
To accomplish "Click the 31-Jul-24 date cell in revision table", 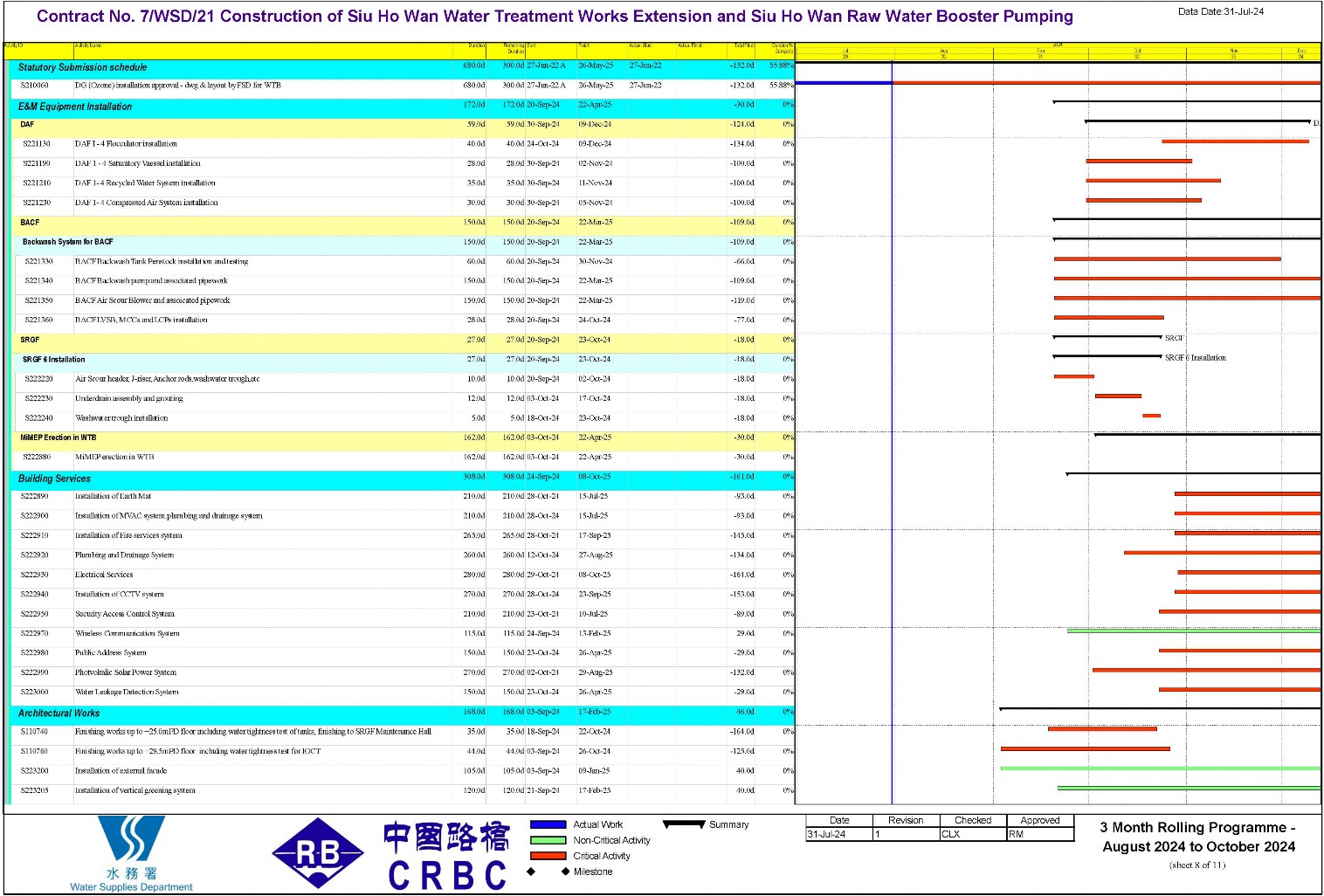I will tap(839, 834).
